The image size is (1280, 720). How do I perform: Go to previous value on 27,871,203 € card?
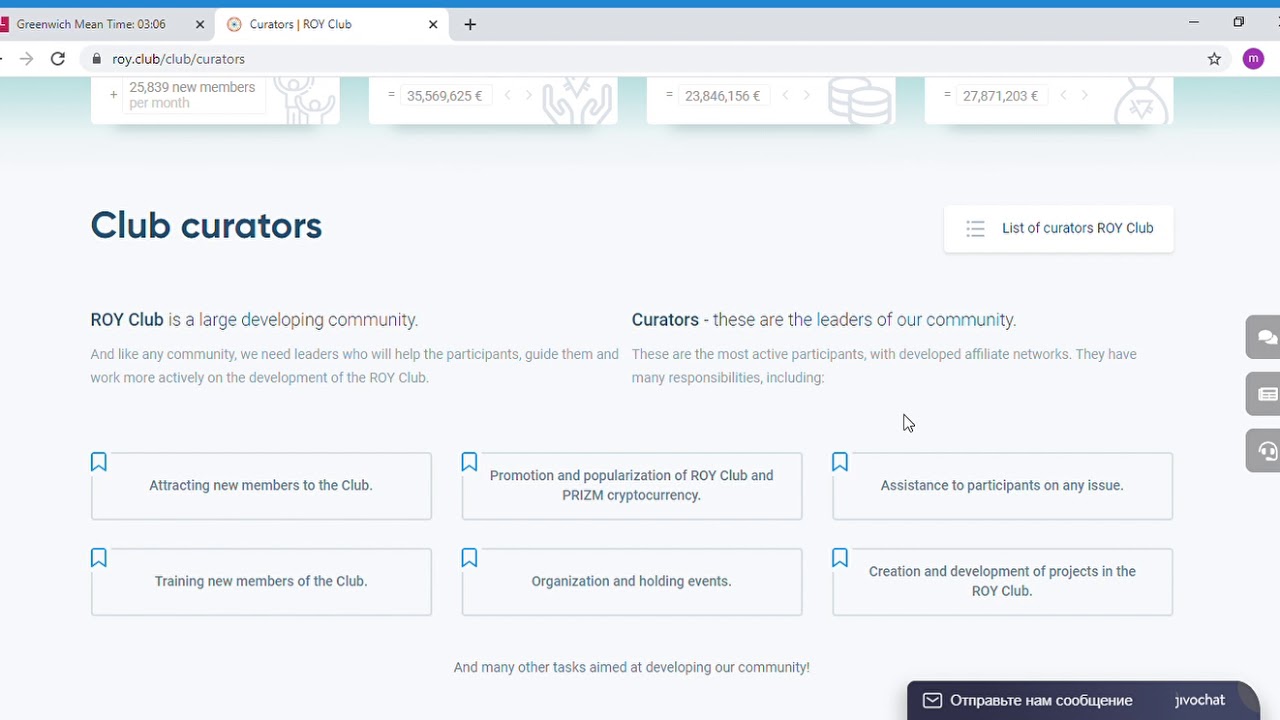(1063, 96)
